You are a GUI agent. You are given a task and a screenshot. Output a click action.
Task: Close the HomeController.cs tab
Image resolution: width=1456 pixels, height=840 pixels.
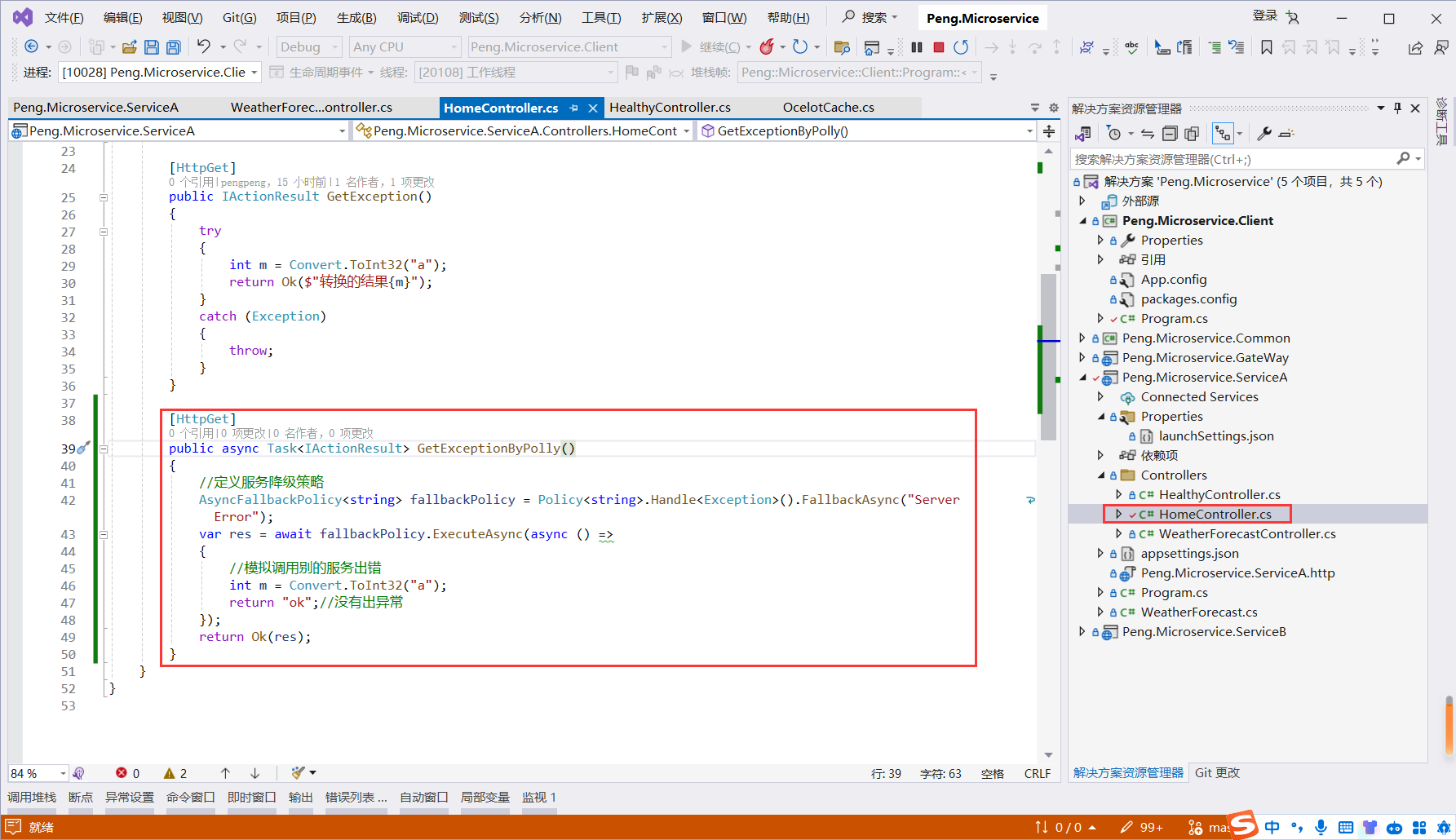(x=593, y=108)
